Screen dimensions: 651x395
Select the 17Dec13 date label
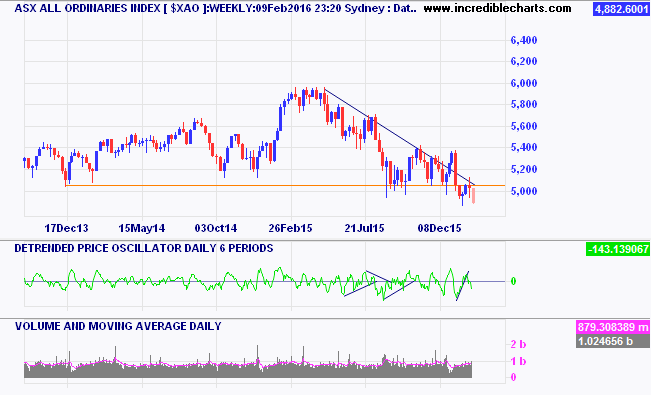(x=66, y=228)
